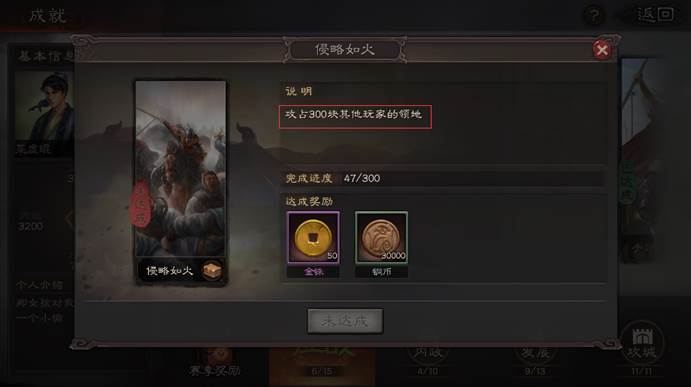
Task: Click the 未达成 button
Action: [345, 321]
